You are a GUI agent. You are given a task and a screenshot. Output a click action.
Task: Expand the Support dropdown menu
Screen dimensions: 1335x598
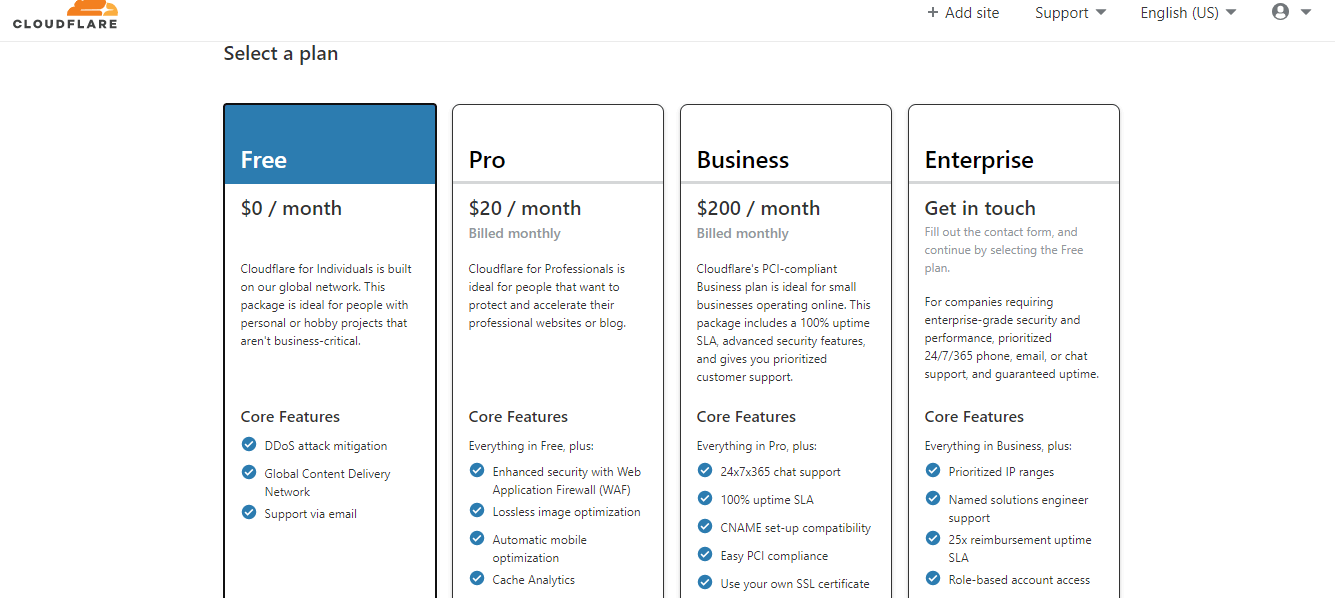coord(1070,13)
